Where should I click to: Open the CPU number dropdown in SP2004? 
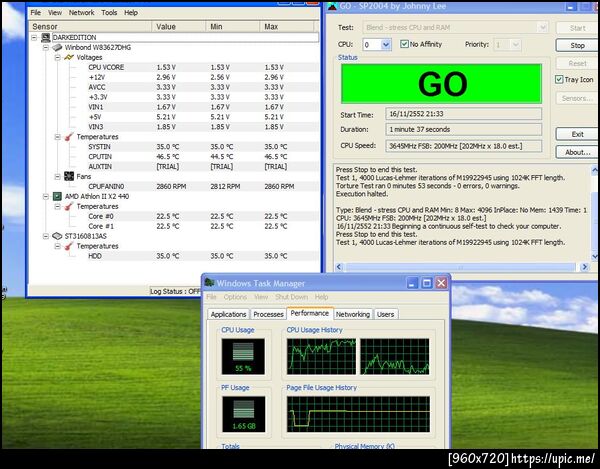pyautogui.click(x=386, y=45)
